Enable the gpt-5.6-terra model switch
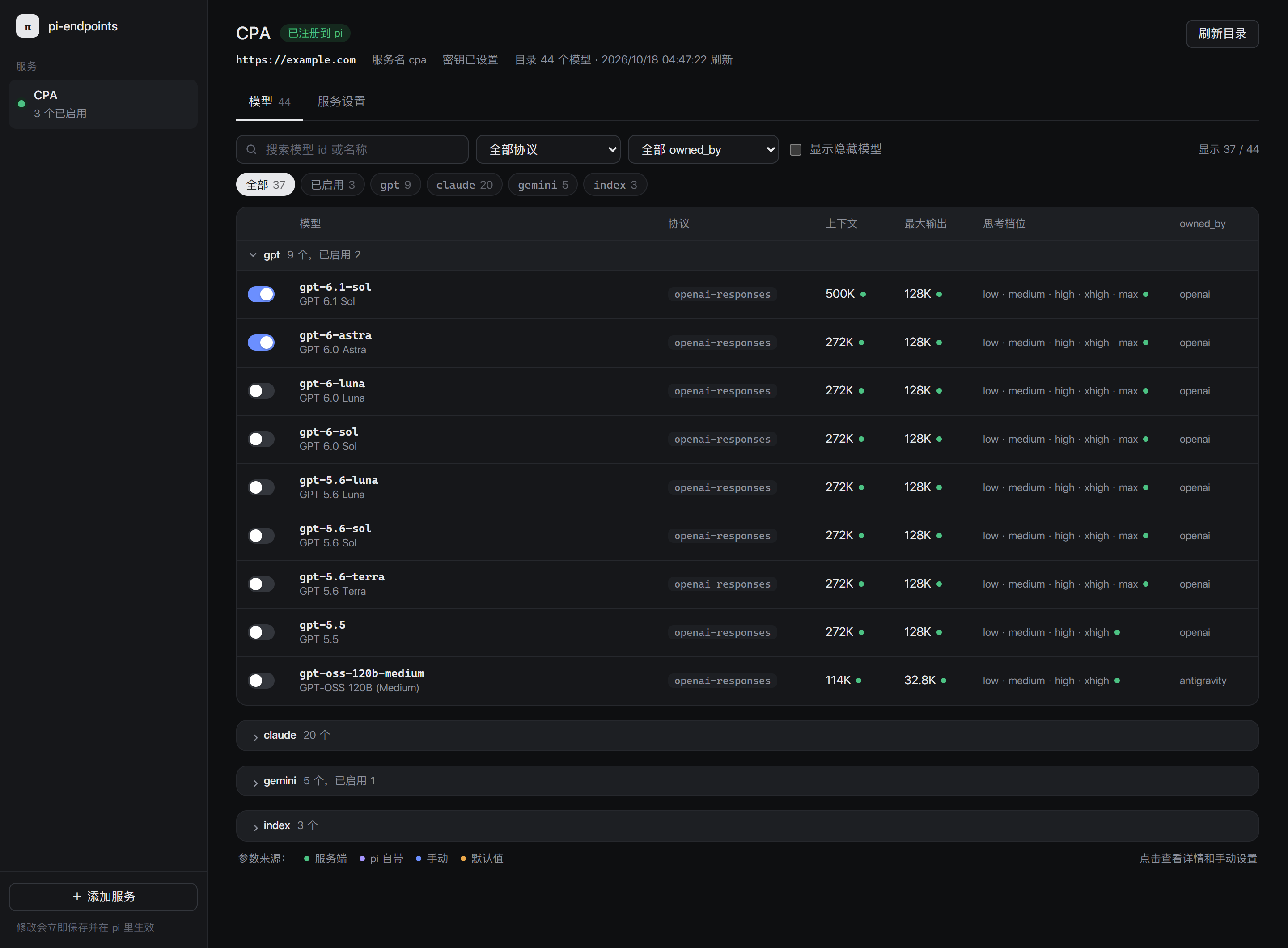Viewport: 1288px width, 948px height. (x=261, y=584)
